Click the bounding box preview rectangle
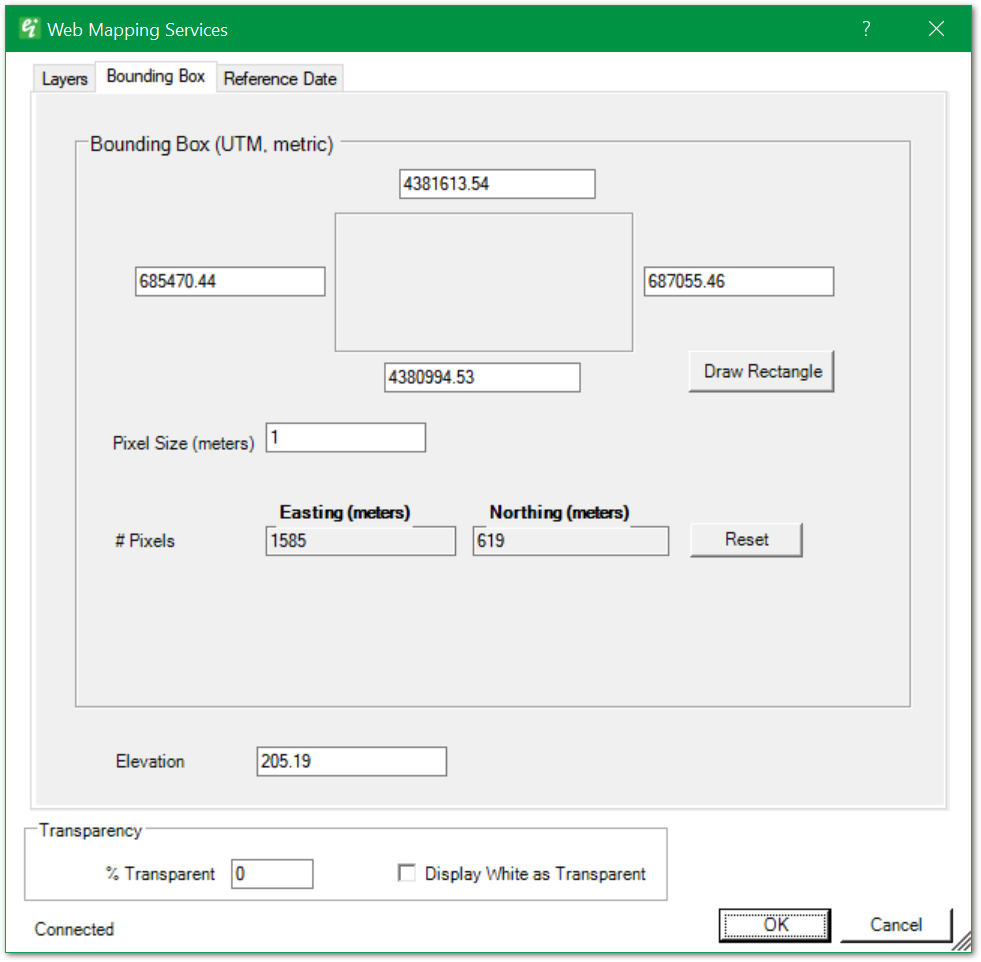Image resolution: width=981 pixels, height=962 pixels. click(483, 281)
